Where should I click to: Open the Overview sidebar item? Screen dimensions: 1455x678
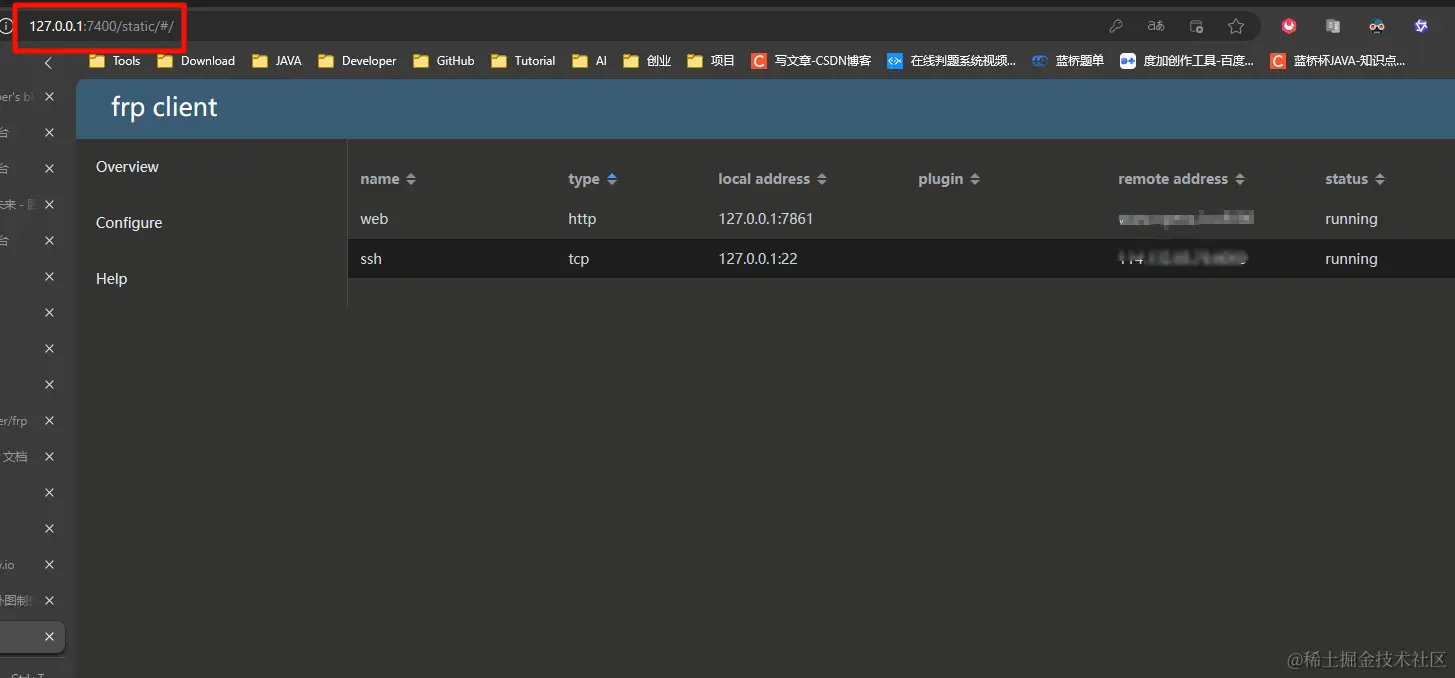[x=127, y=167]
